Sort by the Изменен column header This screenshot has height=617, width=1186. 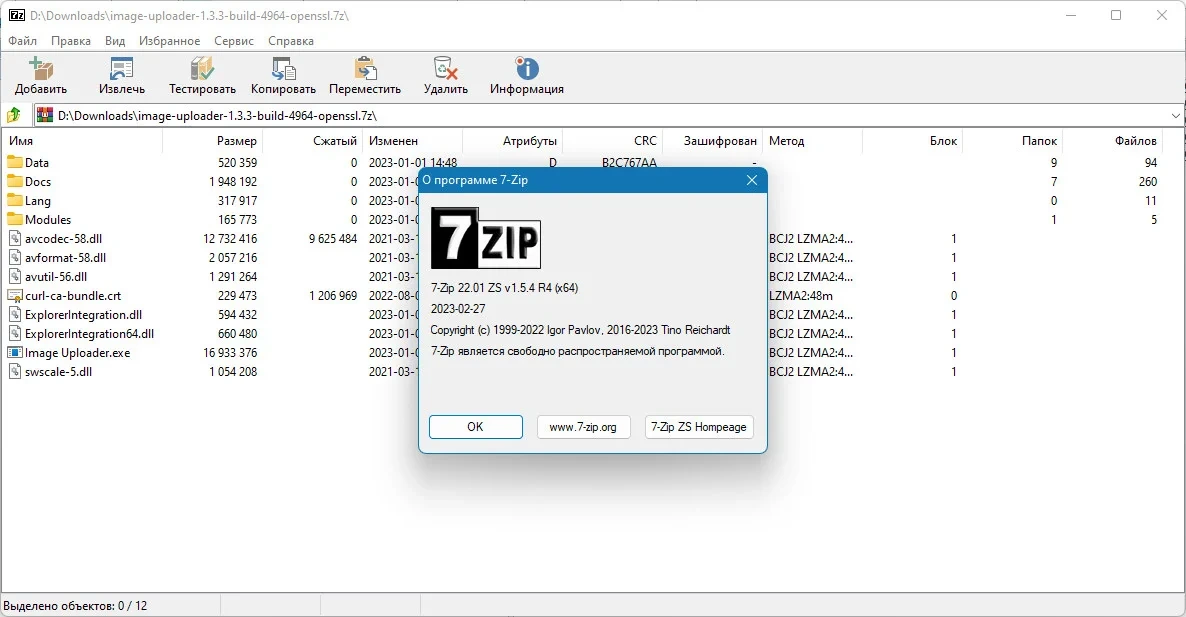[412, 141]
